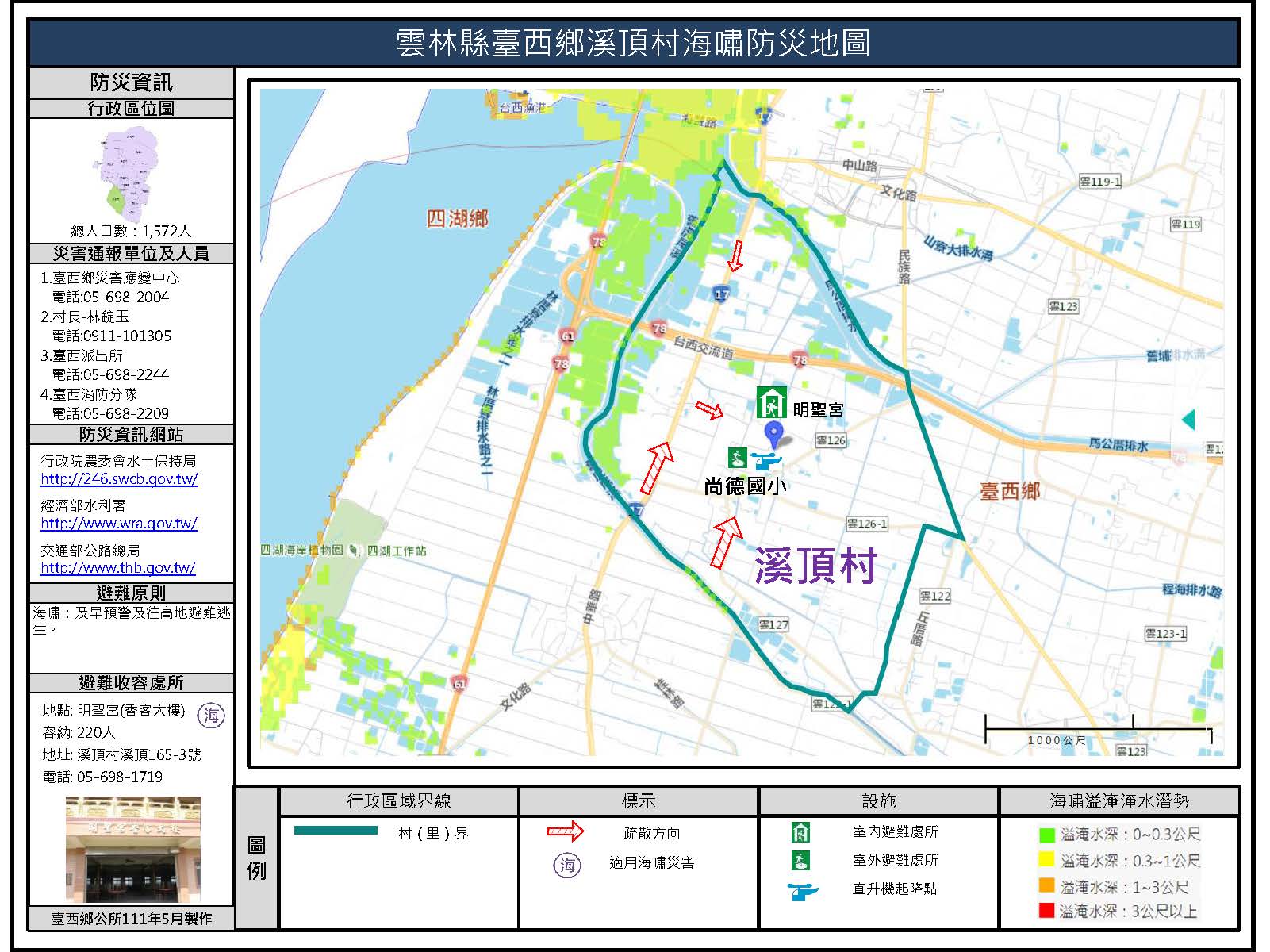Click the 行政區位圖 section header
Viewport: 1270px width, 952px height.
[x=132, y=109]
